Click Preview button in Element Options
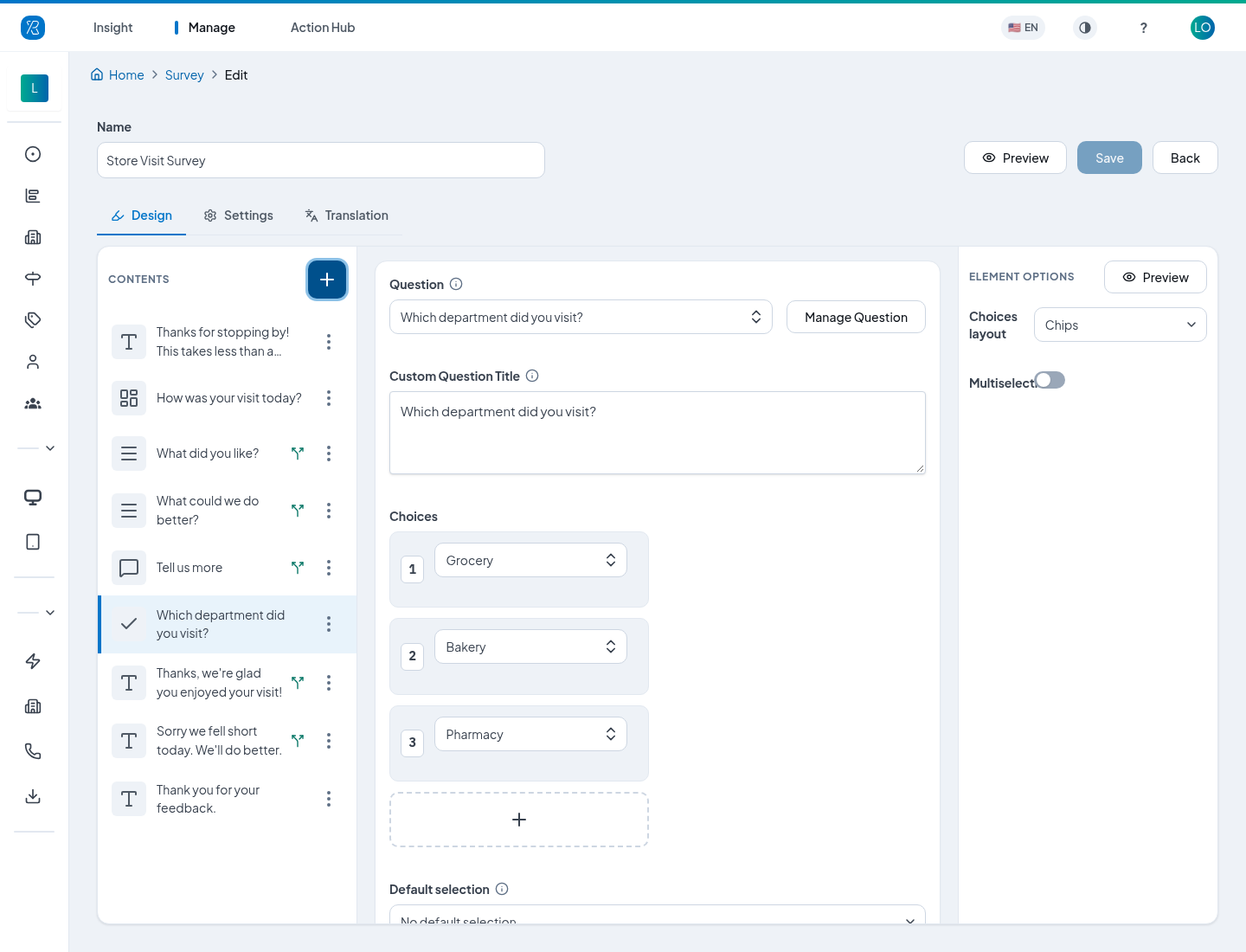Viewport: 1246px width, 952px height. point(1155,277)
